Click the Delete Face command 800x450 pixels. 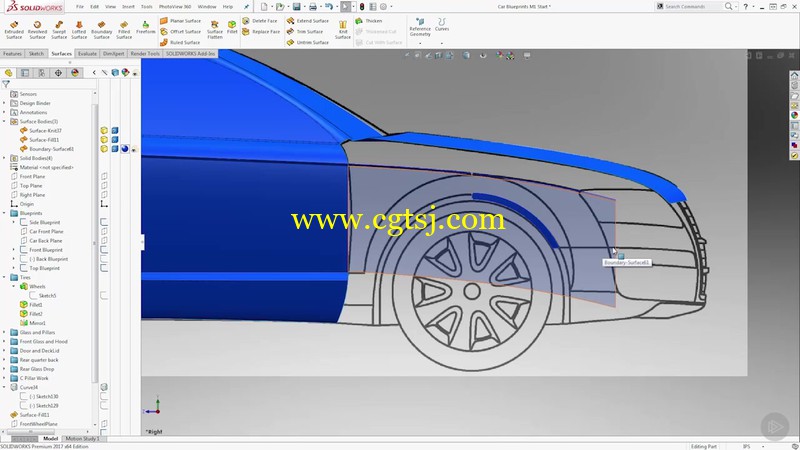click(x=260, y=21)
